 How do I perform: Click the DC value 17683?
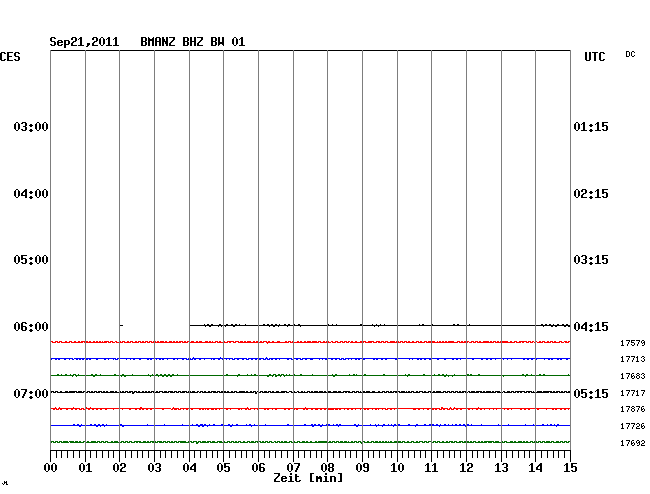(633, 376)
